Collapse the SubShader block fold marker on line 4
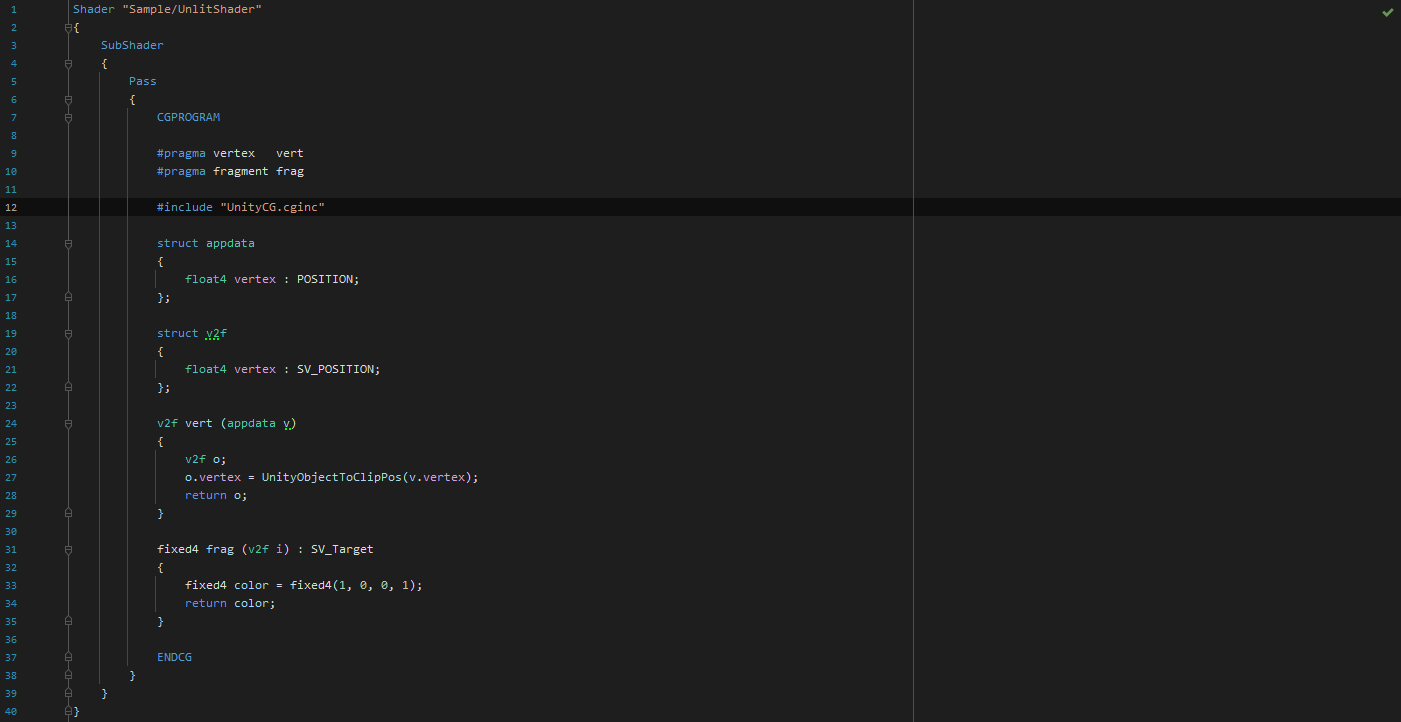1401x722 pixels. [x=68, y=63]
